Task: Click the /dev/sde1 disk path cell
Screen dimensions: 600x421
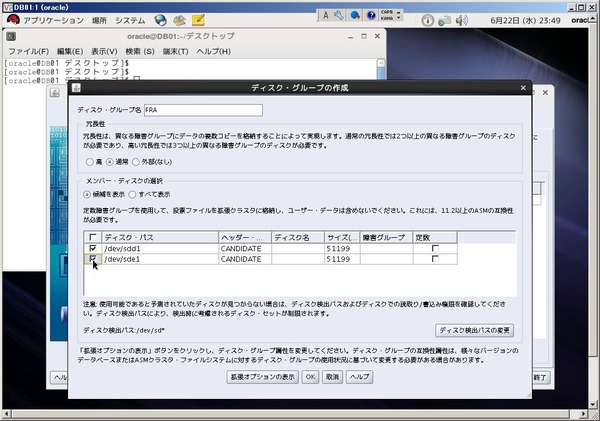Action: (x=160, y=259)
